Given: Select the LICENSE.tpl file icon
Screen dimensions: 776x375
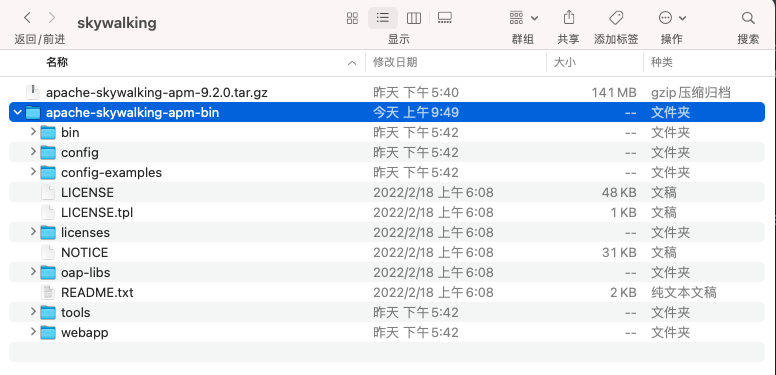Looking at the screenshot, I should pyautogui.click(x=48, y=212).
